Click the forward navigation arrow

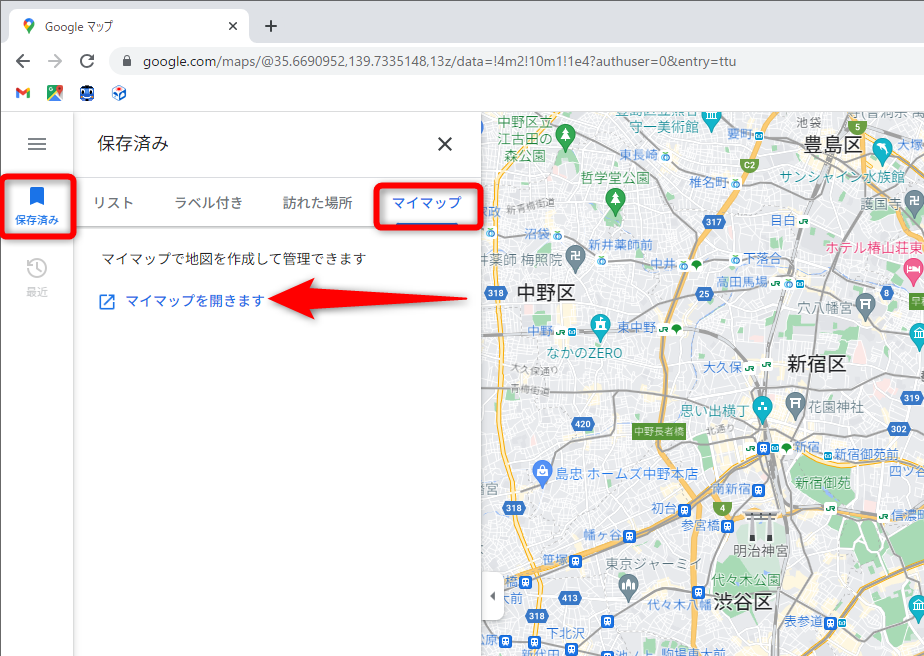pos(54,61)
